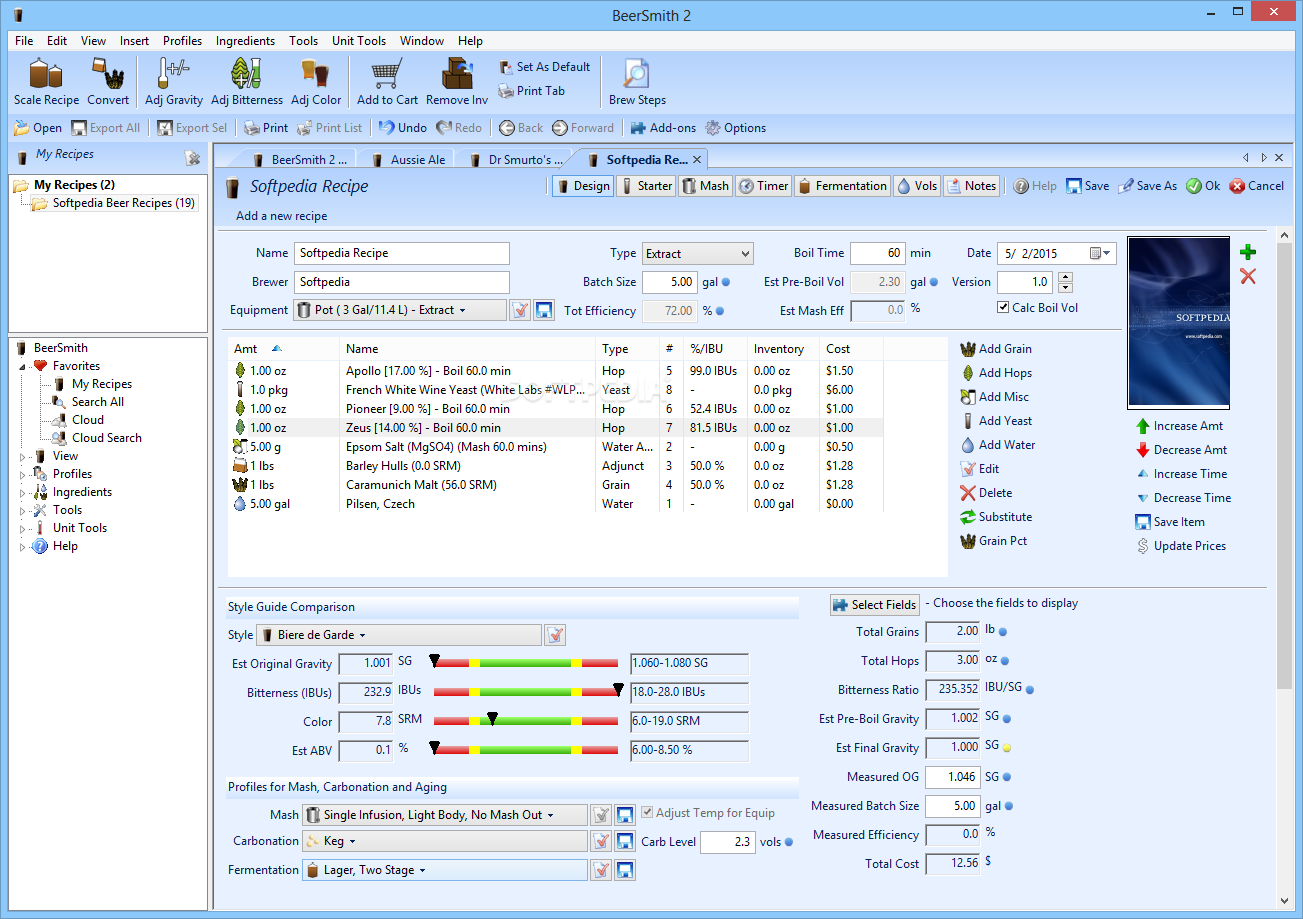Click the Est ABV range slider
Viewport: 1303px width, 919px height.
(526, 750)
